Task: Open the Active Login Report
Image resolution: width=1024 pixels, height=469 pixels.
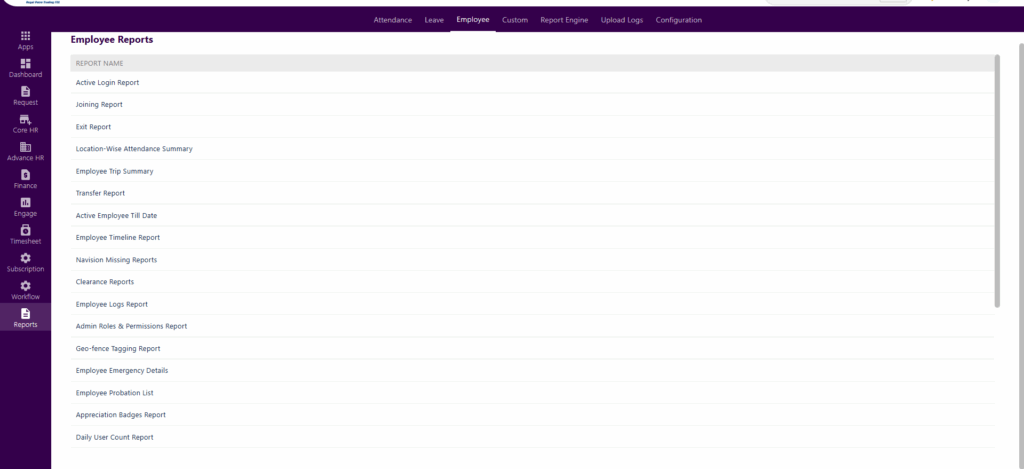Action: (107, 82)
